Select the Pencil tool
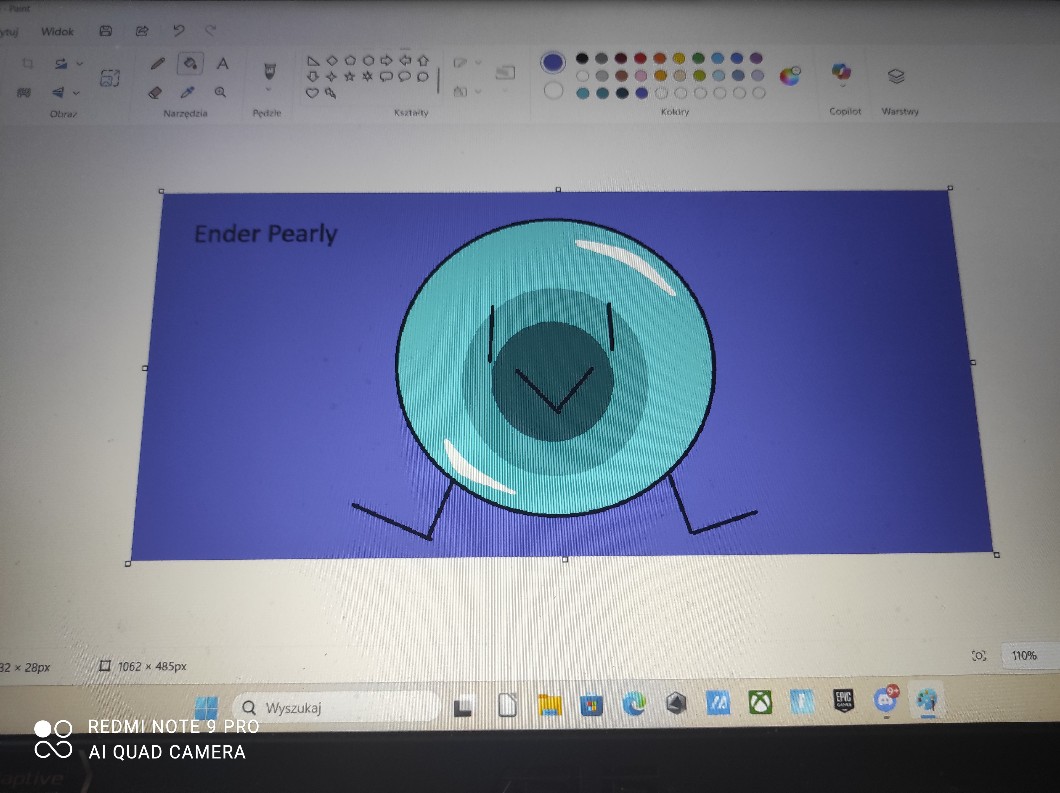Viewport: 1060px width, 793px height. click(x=157, y=63)
